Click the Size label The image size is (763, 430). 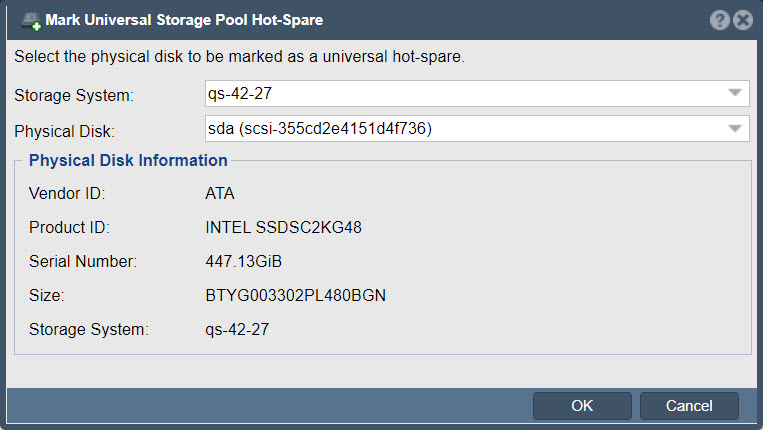tap(47, 295)
